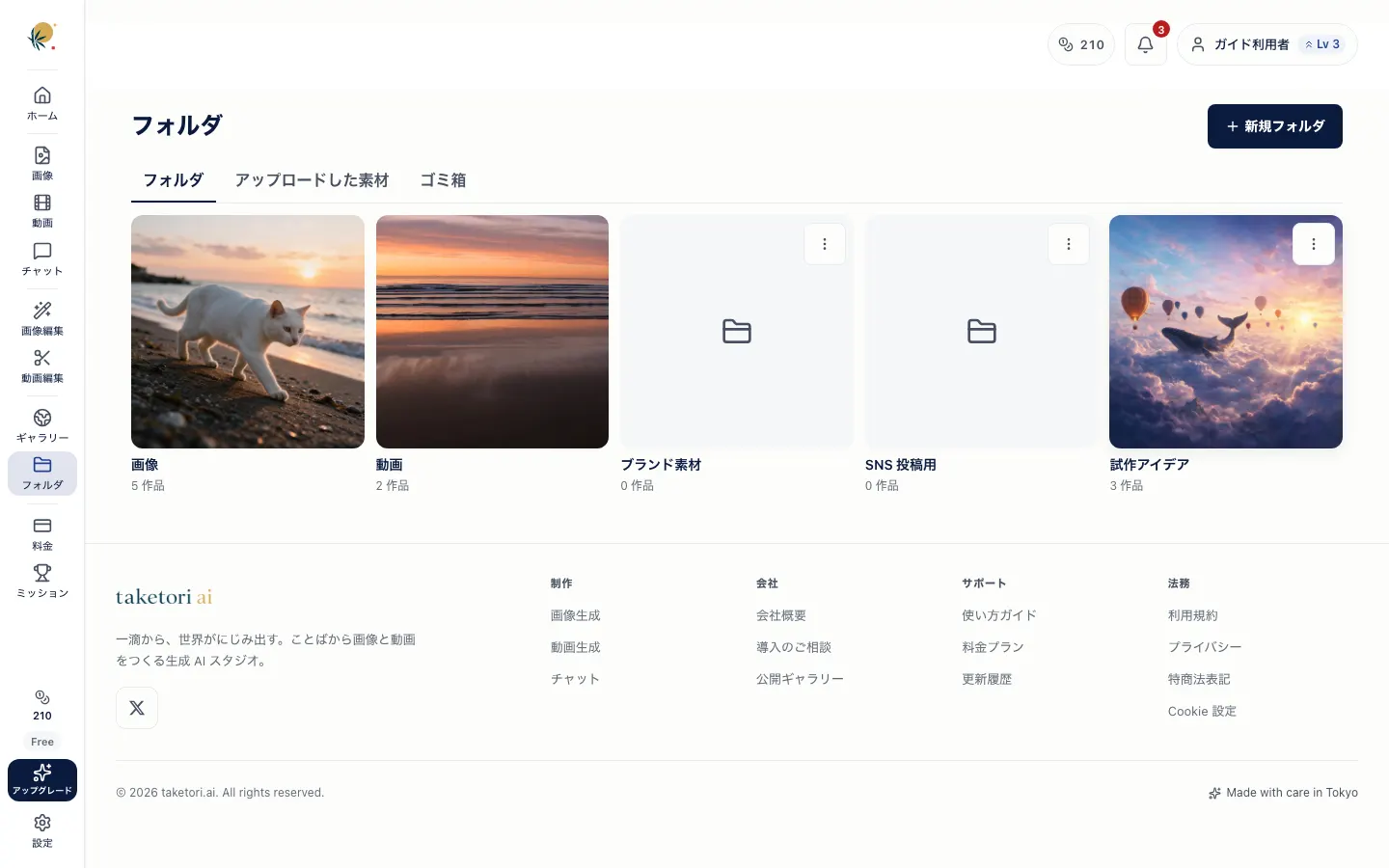This screenshot has width=1389, height=868.
Task: Open the 使い方ガイド footer link
Action: click(999, 615)
